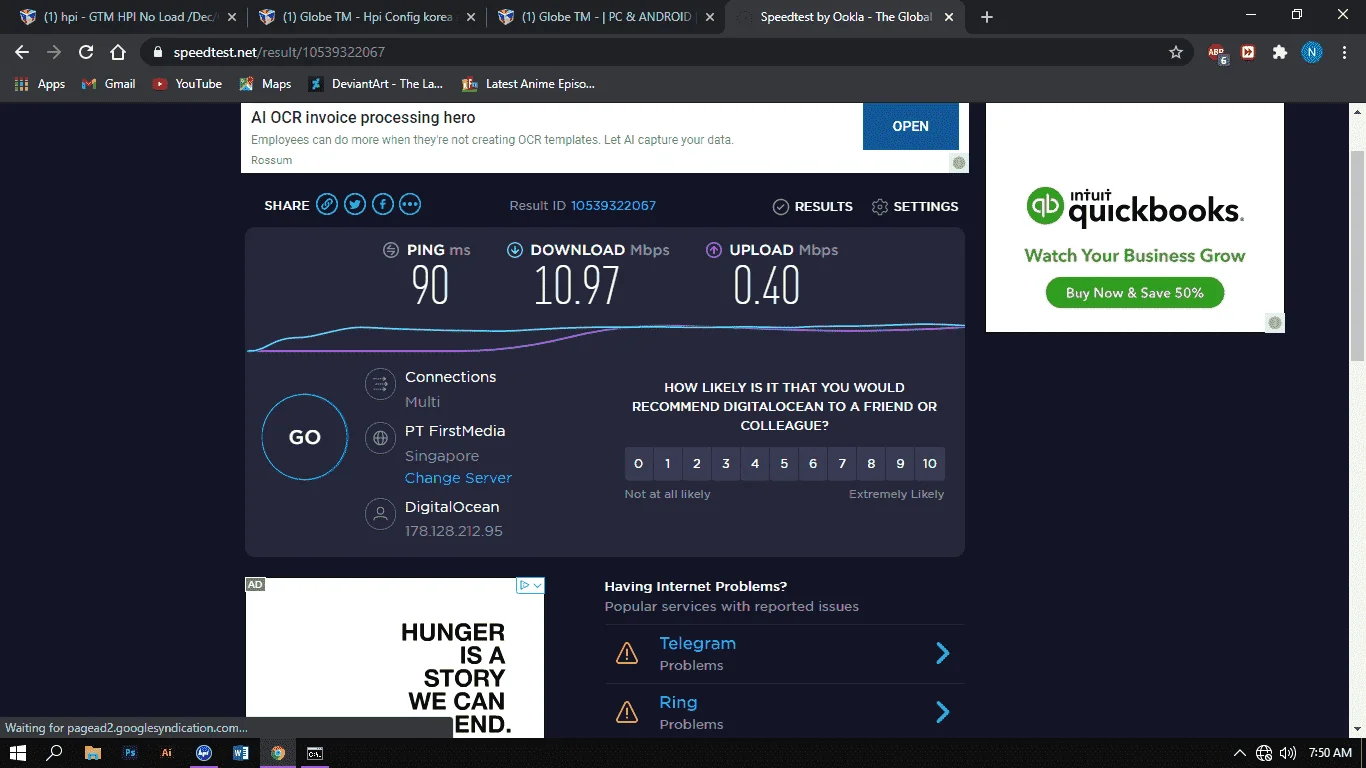
Task: Rate recommendation as 3
Action: click(x=726, y=463)
